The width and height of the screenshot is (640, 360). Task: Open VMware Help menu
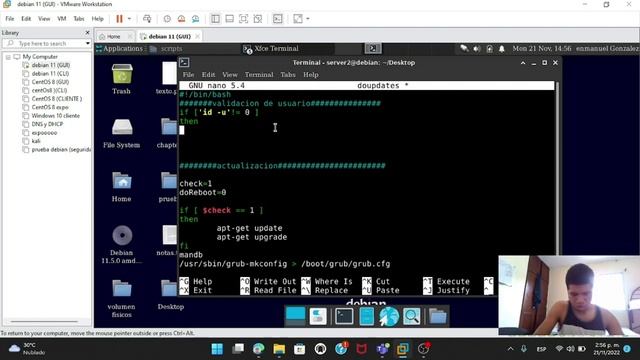tap(98, 19)
